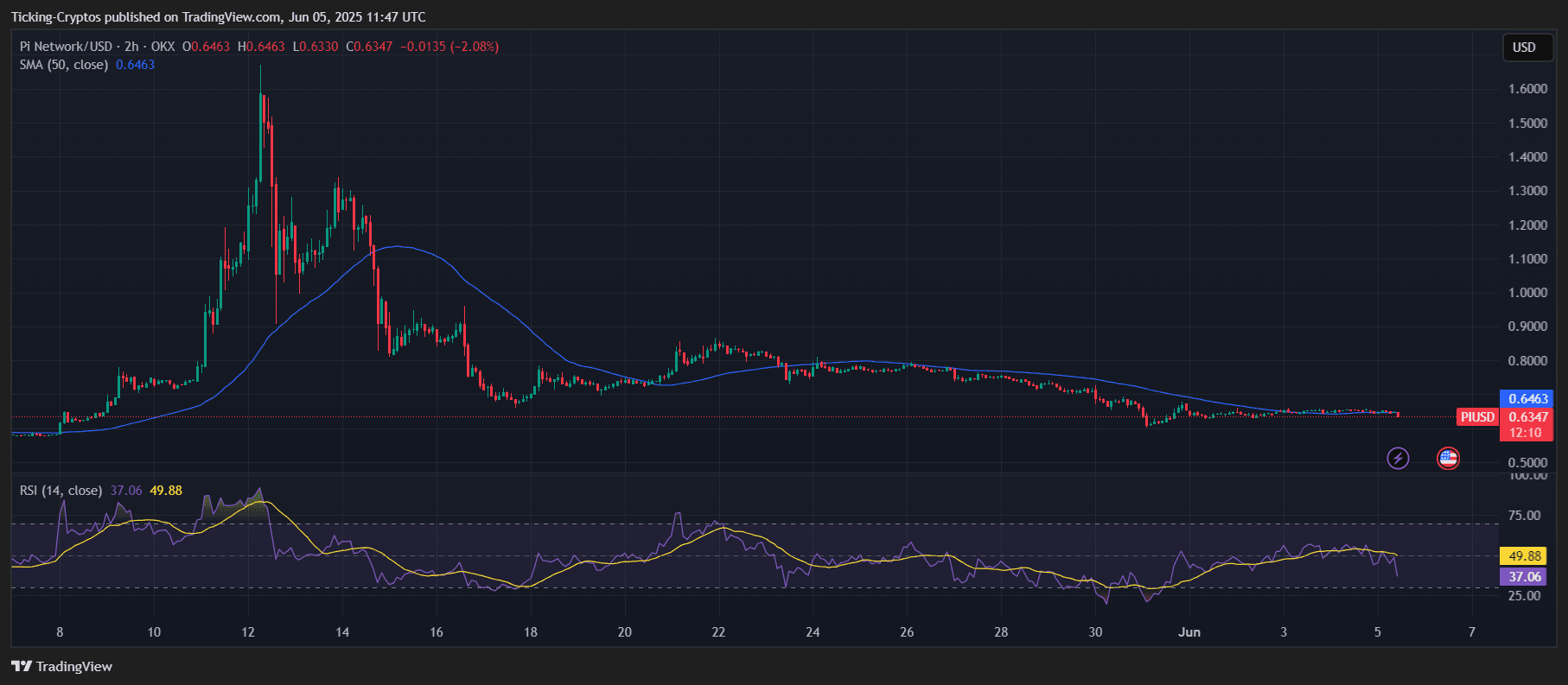Click the Jun label on time axis
This screenshot has height=685, width=1568.
(1189, 632)
